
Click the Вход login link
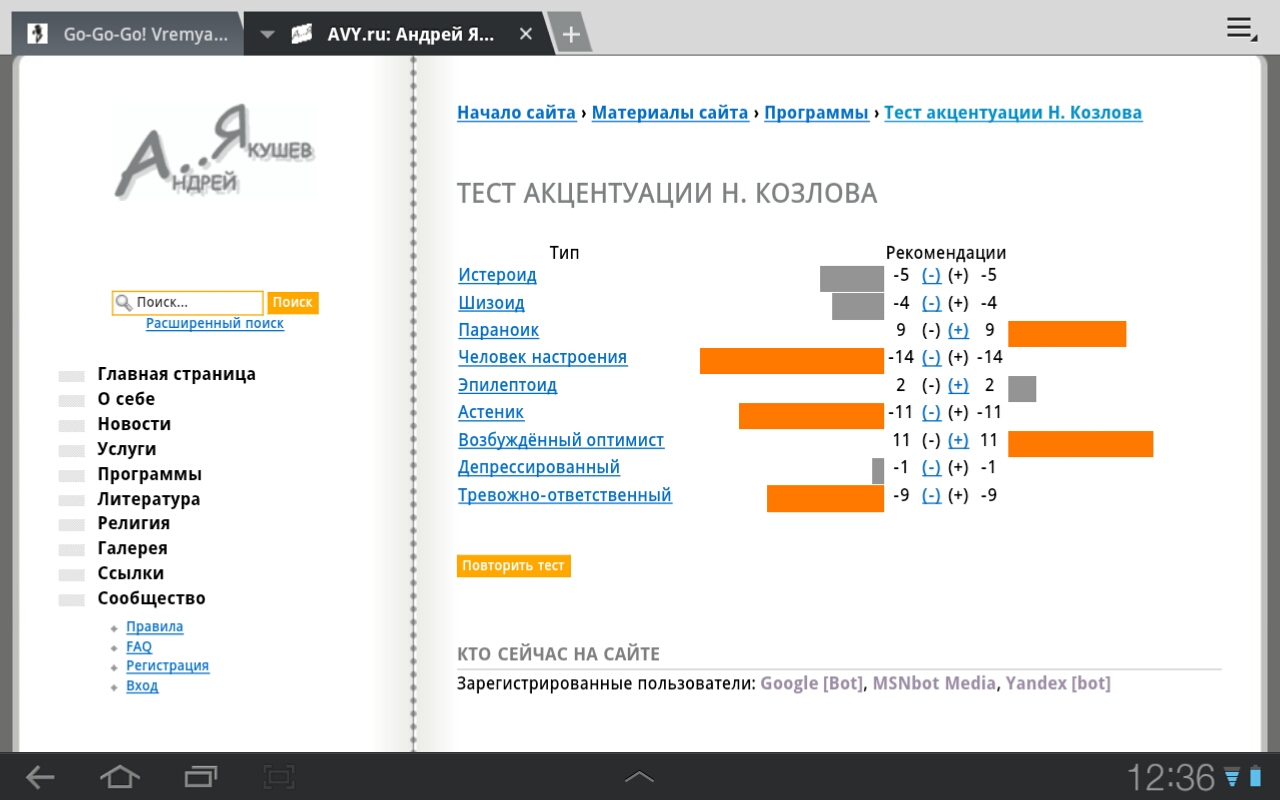pyautogui.click(x=142, y=686)
